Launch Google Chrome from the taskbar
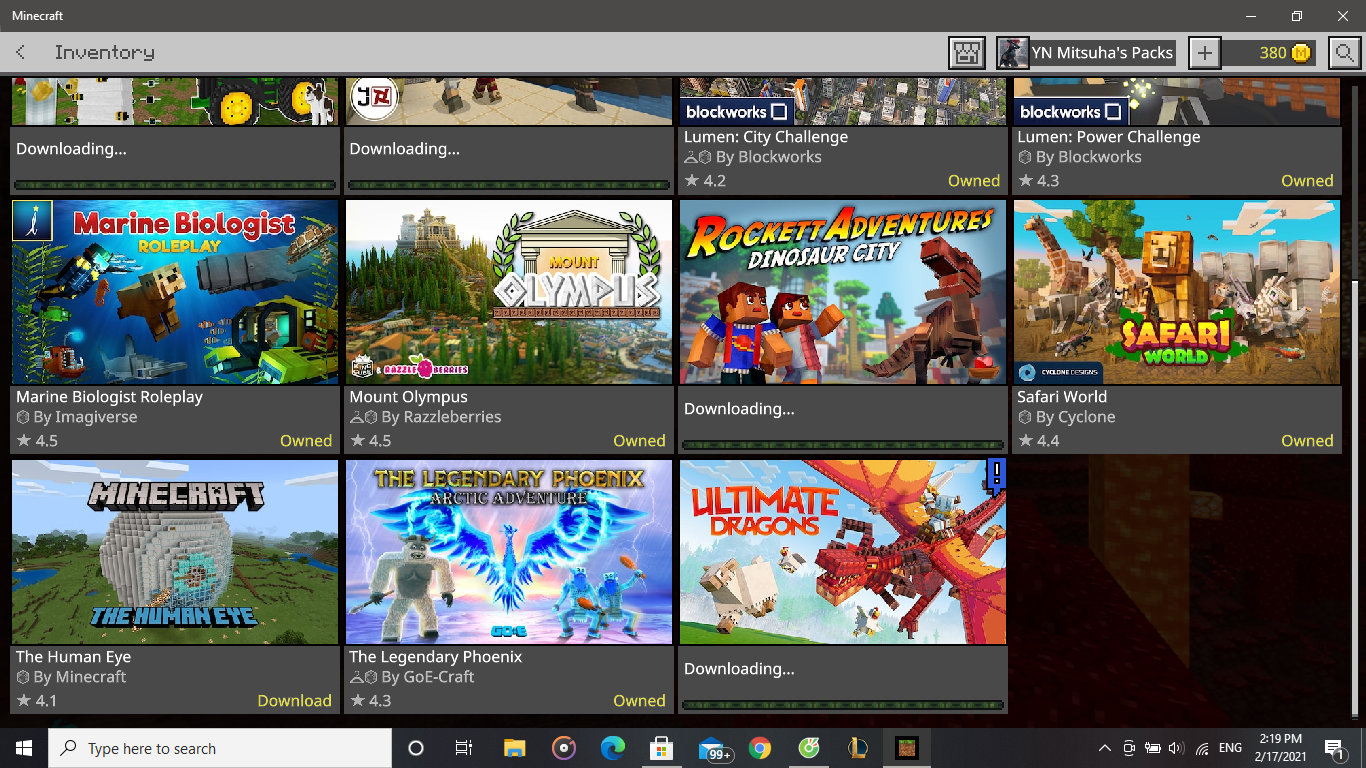 pyautogui.click(x=760, y=748)
